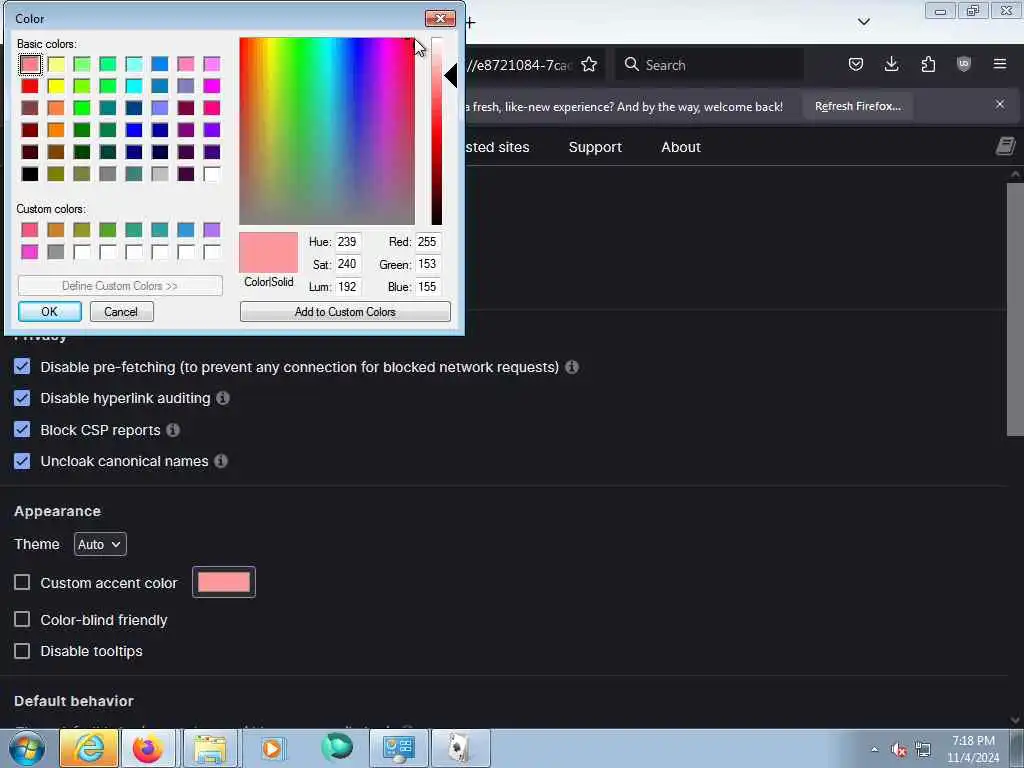Open Windows Explorer from the taskbar

click(209, 748)
